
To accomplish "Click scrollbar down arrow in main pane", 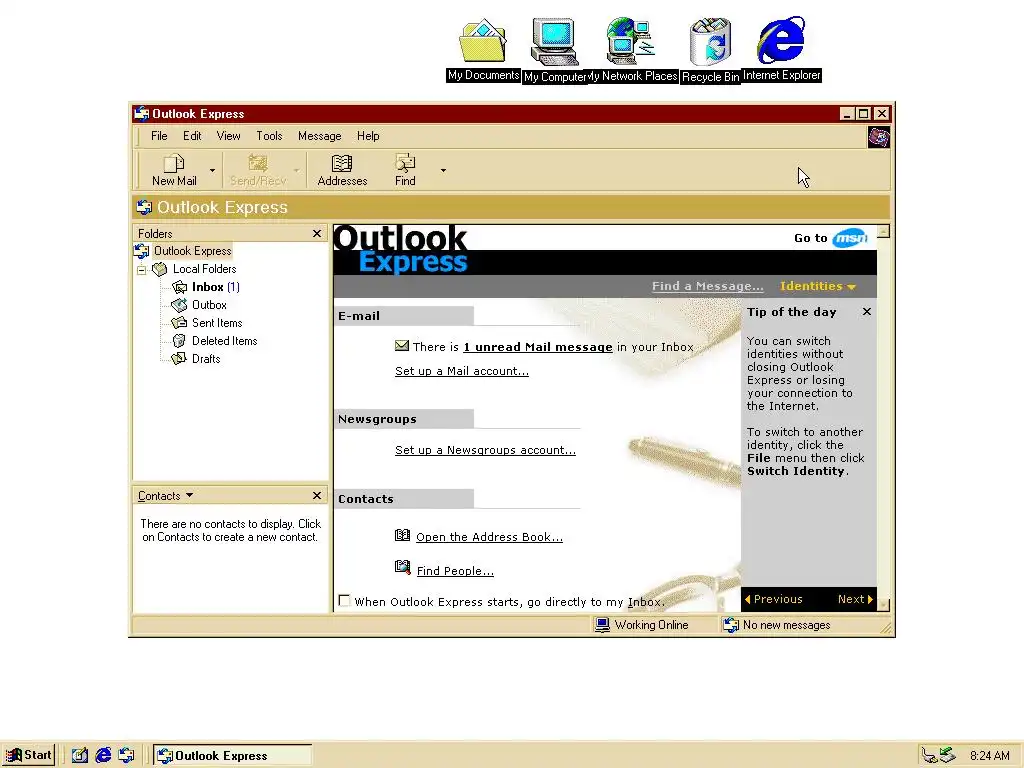I will (x=884, y=605).
